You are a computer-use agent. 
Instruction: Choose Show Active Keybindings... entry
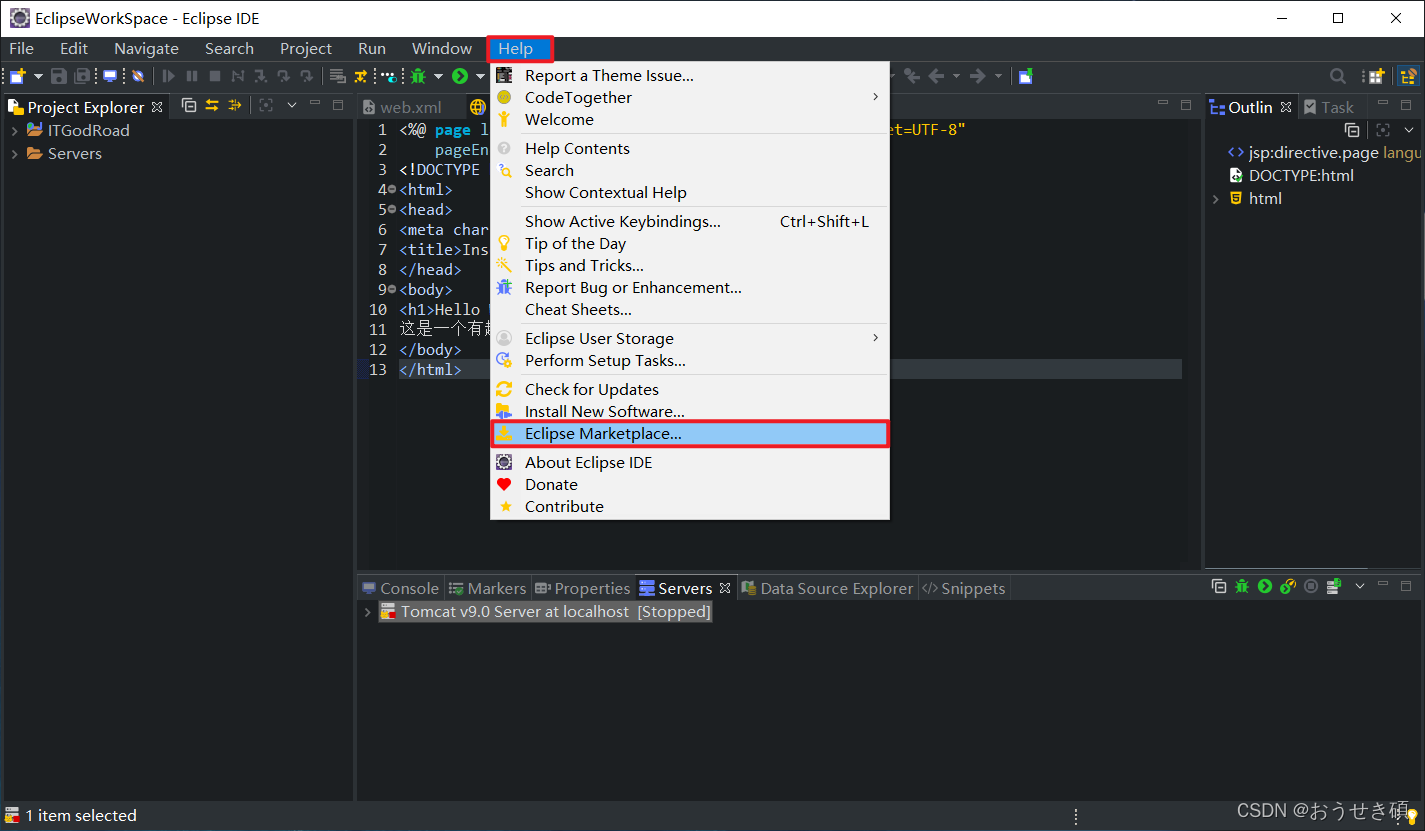pos(690,222)
